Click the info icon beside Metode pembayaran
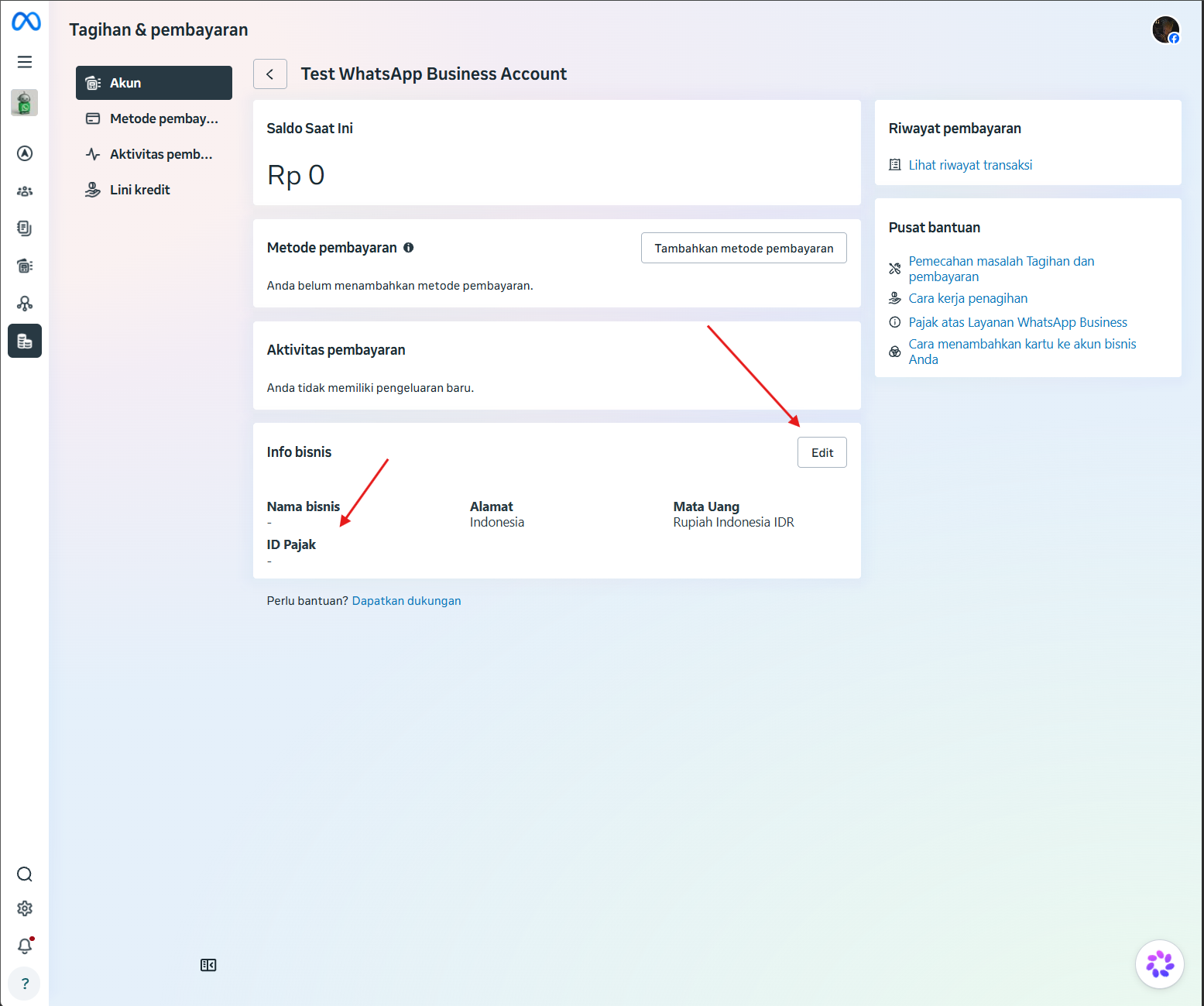The width and height of the screenshot is (1204, 1006). point(408,248)
